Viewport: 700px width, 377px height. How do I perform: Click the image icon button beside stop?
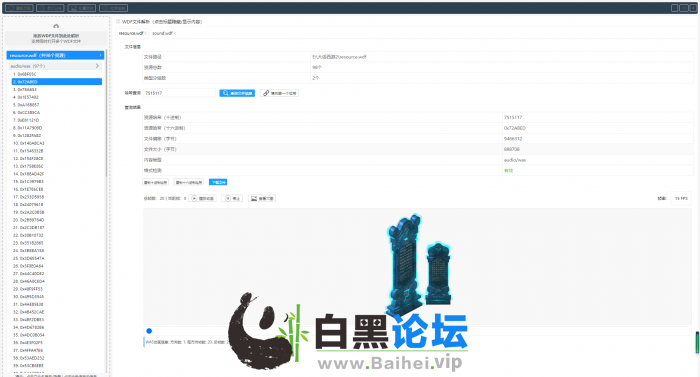click(262, 198)
